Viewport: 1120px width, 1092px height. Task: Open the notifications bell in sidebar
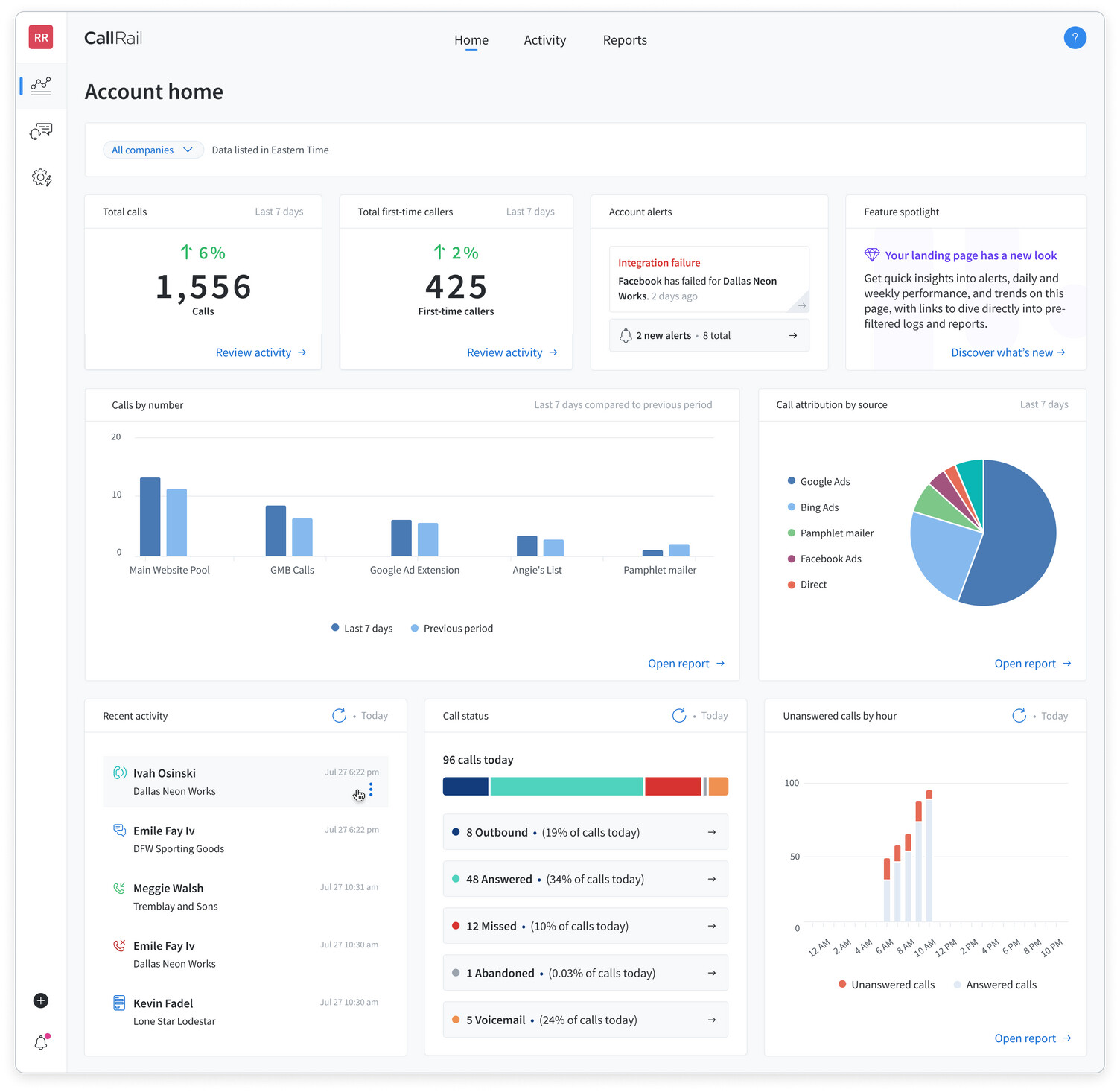[42, 1042]
